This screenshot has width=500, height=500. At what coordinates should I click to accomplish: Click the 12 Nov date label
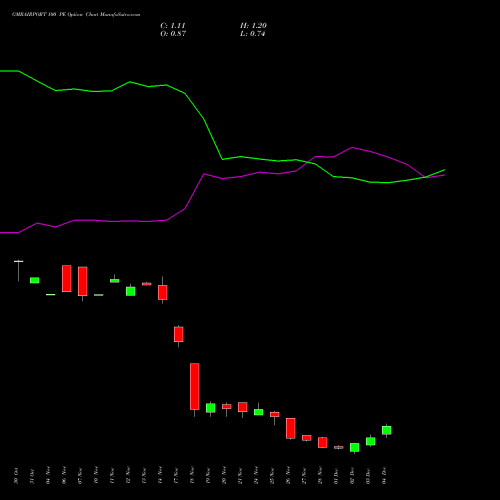pos(128,476)
